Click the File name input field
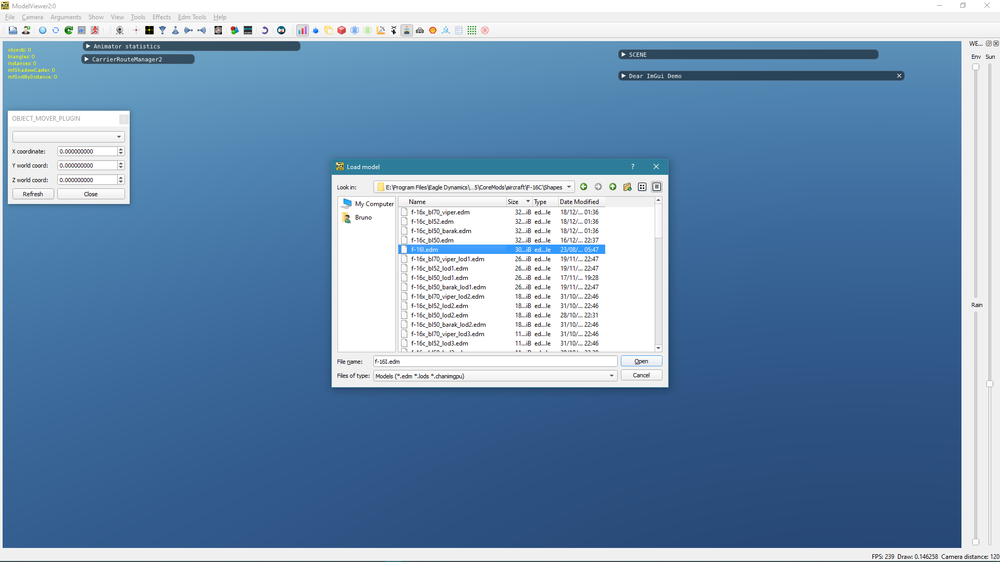Viewport: 1000px width, 562px height. click(495, 361)
